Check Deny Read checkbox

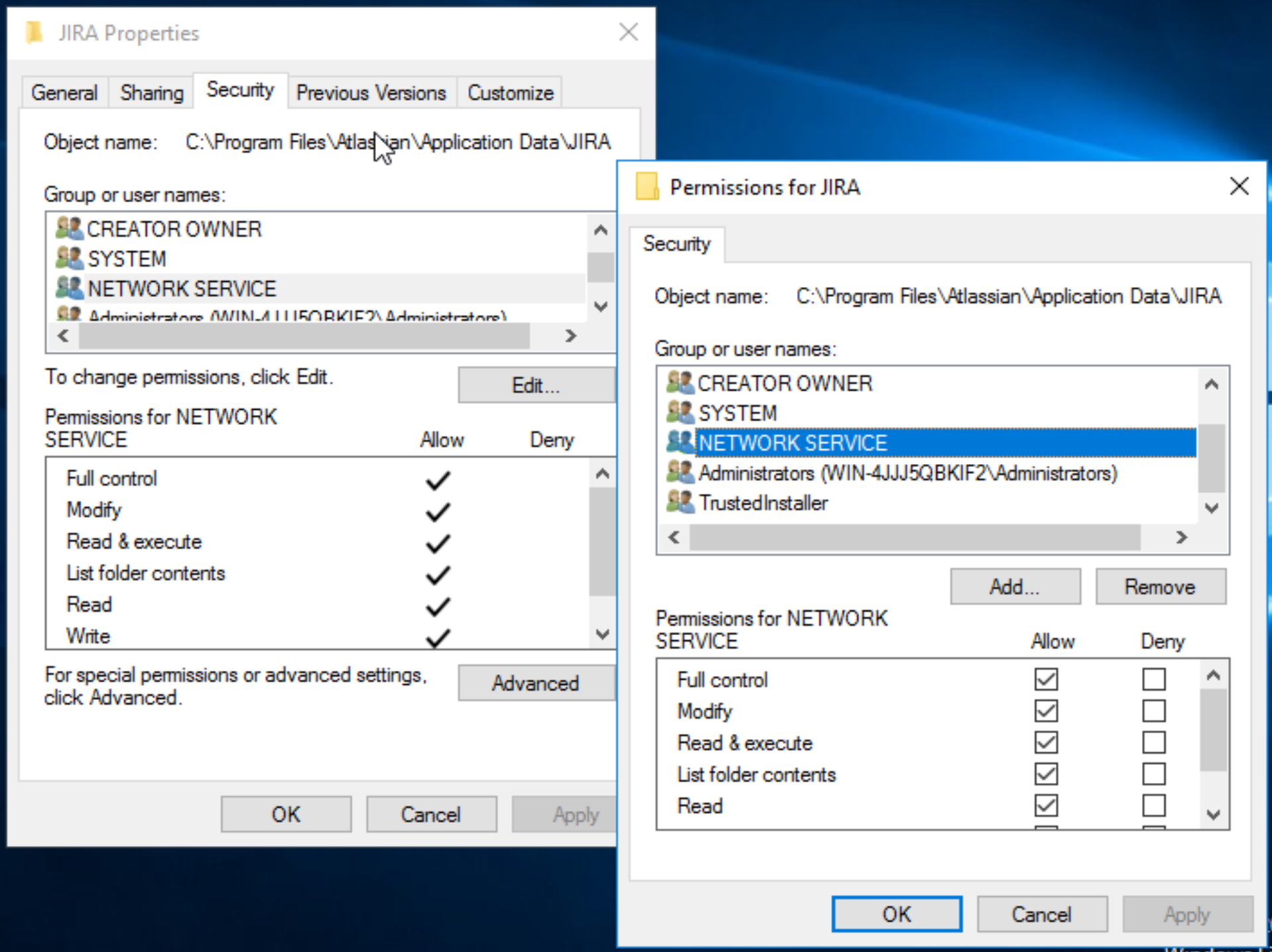coord(1154,805)
